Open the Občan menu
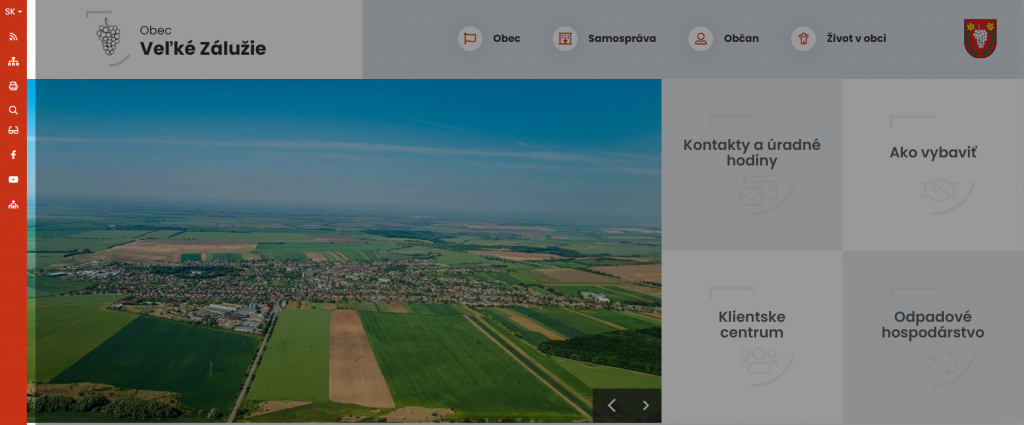This screenshot has height=425, width=1024. 741,39
